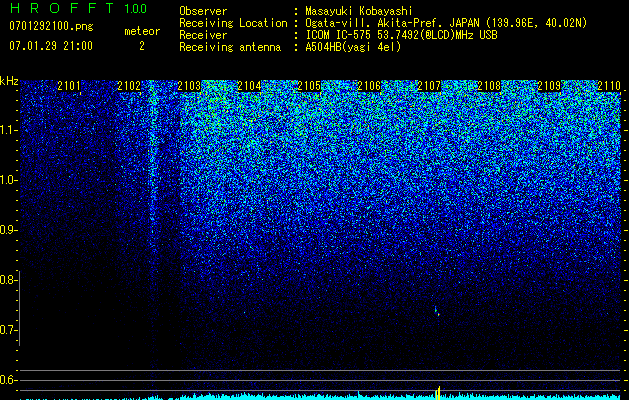
Task: Click the 2104 time marker
Action: (249, 86)
